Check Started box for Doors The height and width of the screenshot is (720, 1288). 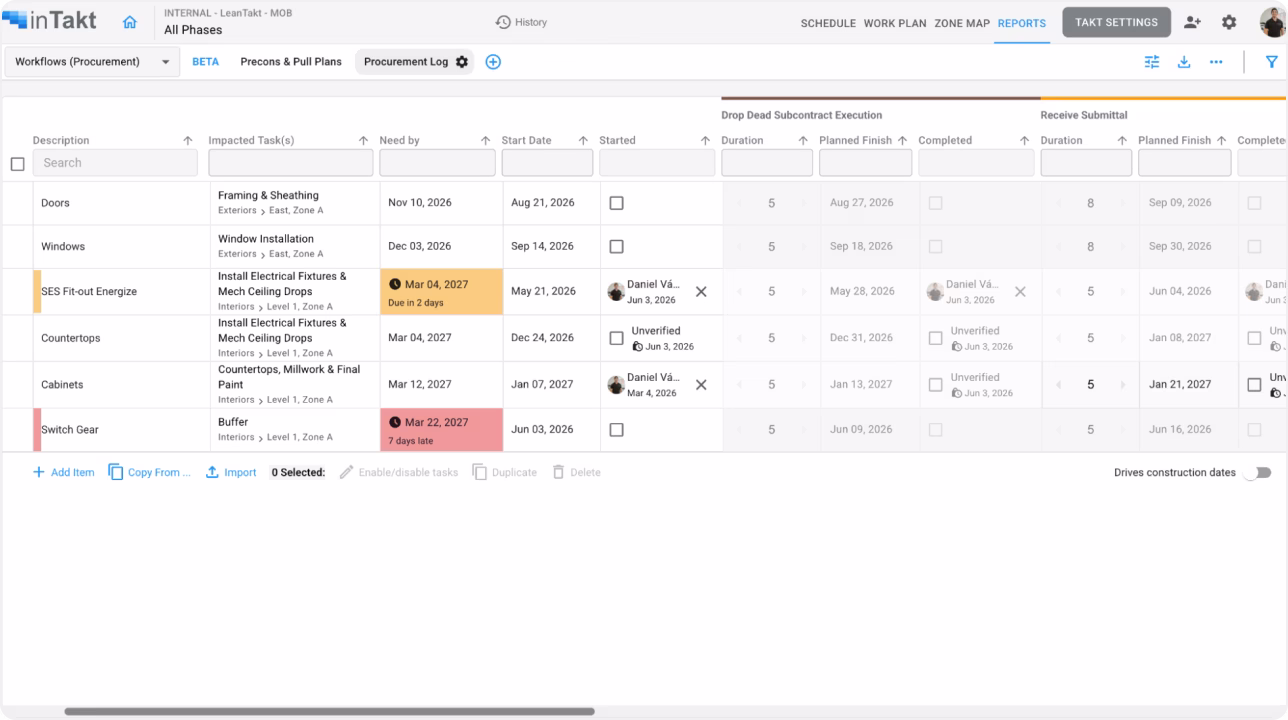point(616,203)
